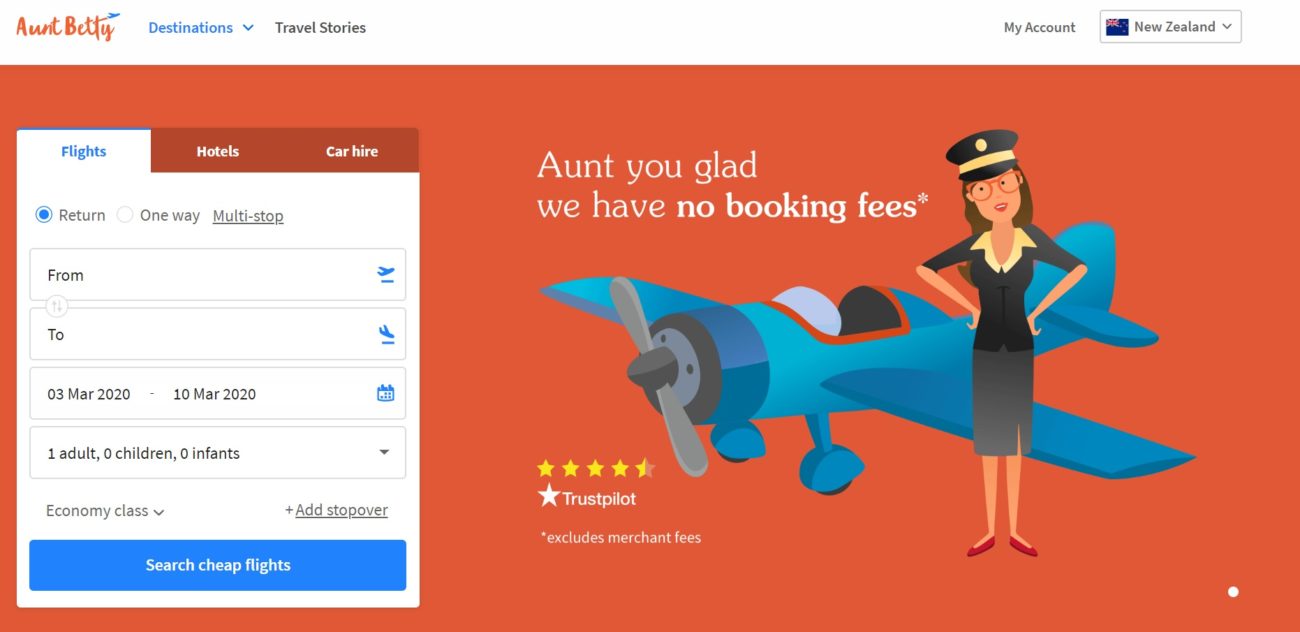Click the Trustpilot star logo
Screen dimensions: 1300x632
click(549, 496)
